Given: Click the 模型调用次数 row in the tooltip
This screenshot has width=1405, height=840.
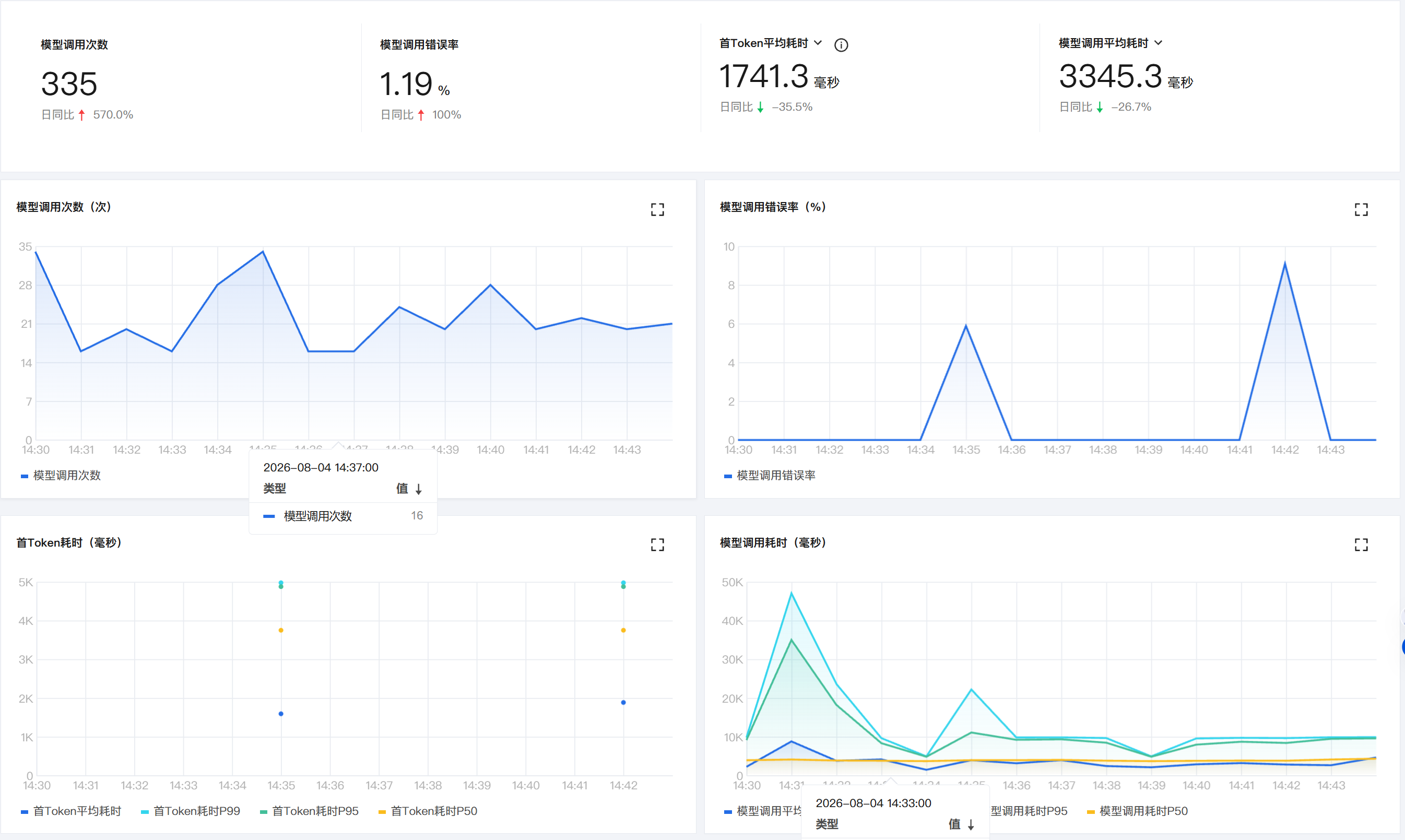Looking at the screenshot, I should point(343,516).
